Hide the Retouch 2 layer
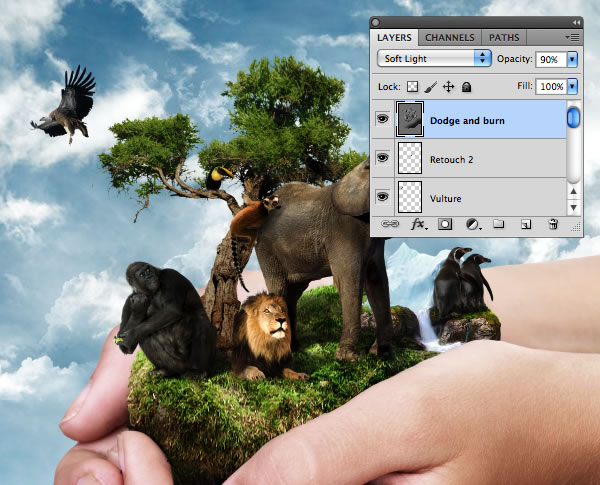Image resolution: width=600 pixels, height=485 pixels. (x=382, y=158)
